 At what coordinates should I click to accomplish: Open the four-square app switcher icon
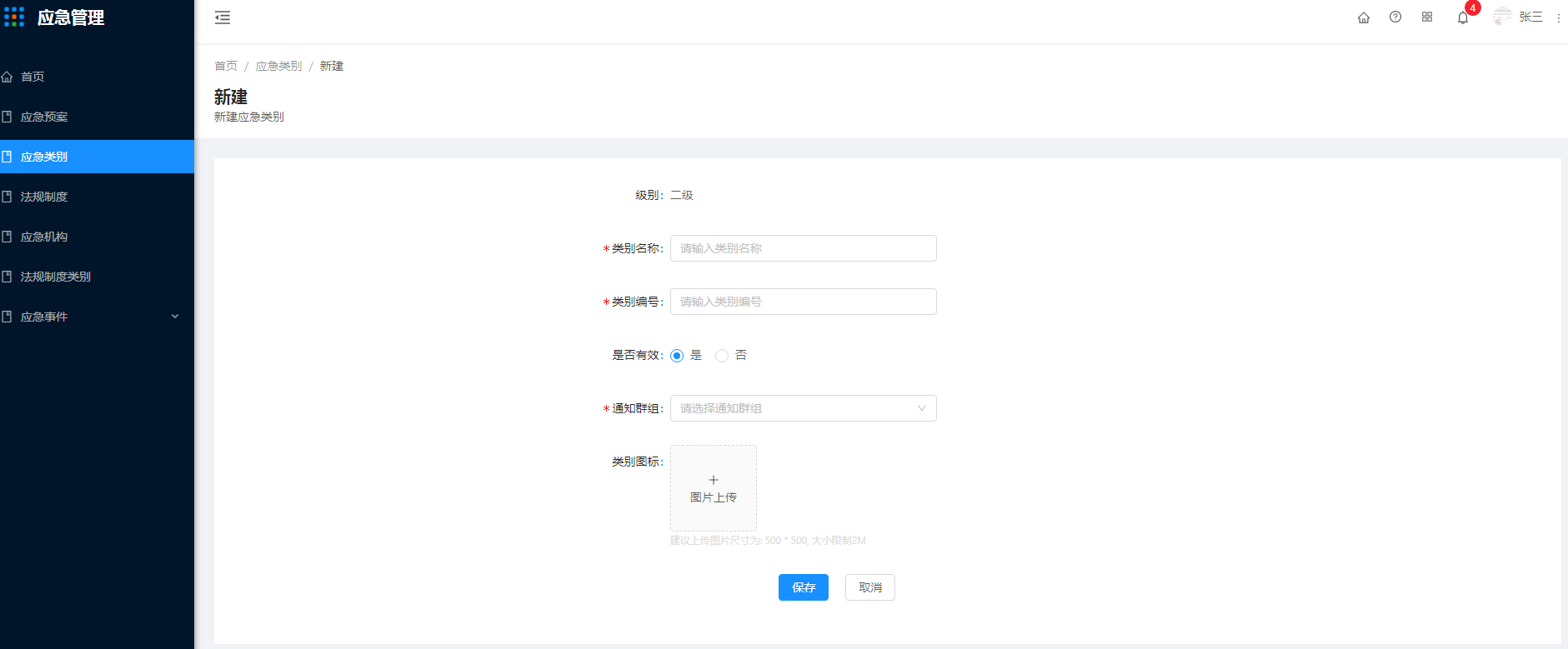click(1427, 17)
